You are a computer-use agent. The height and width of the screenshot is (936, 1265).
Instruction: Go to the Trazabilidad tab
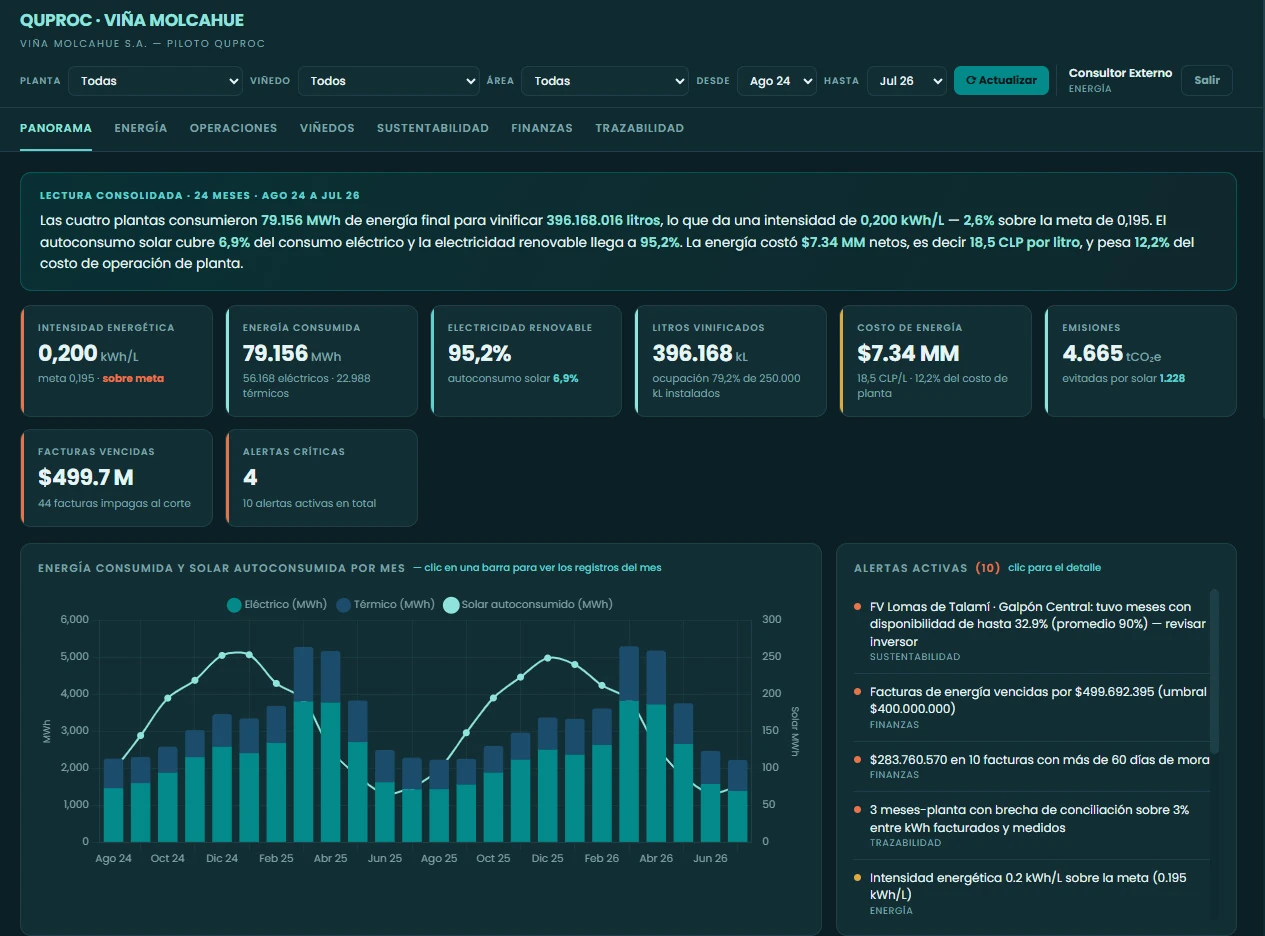[x=640, y=128]
